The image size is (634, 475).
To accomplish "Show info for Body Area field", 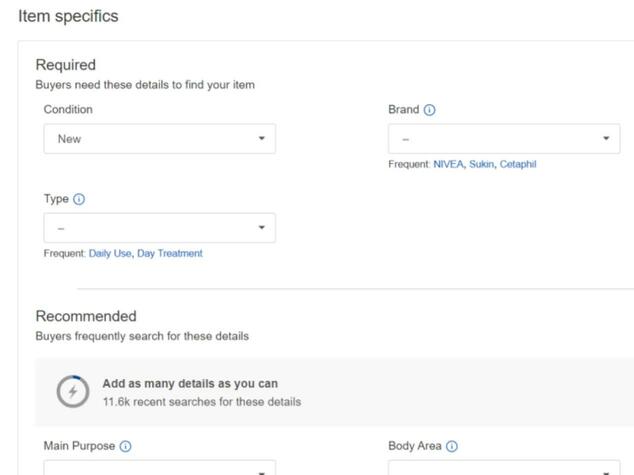I will point(452,446).
